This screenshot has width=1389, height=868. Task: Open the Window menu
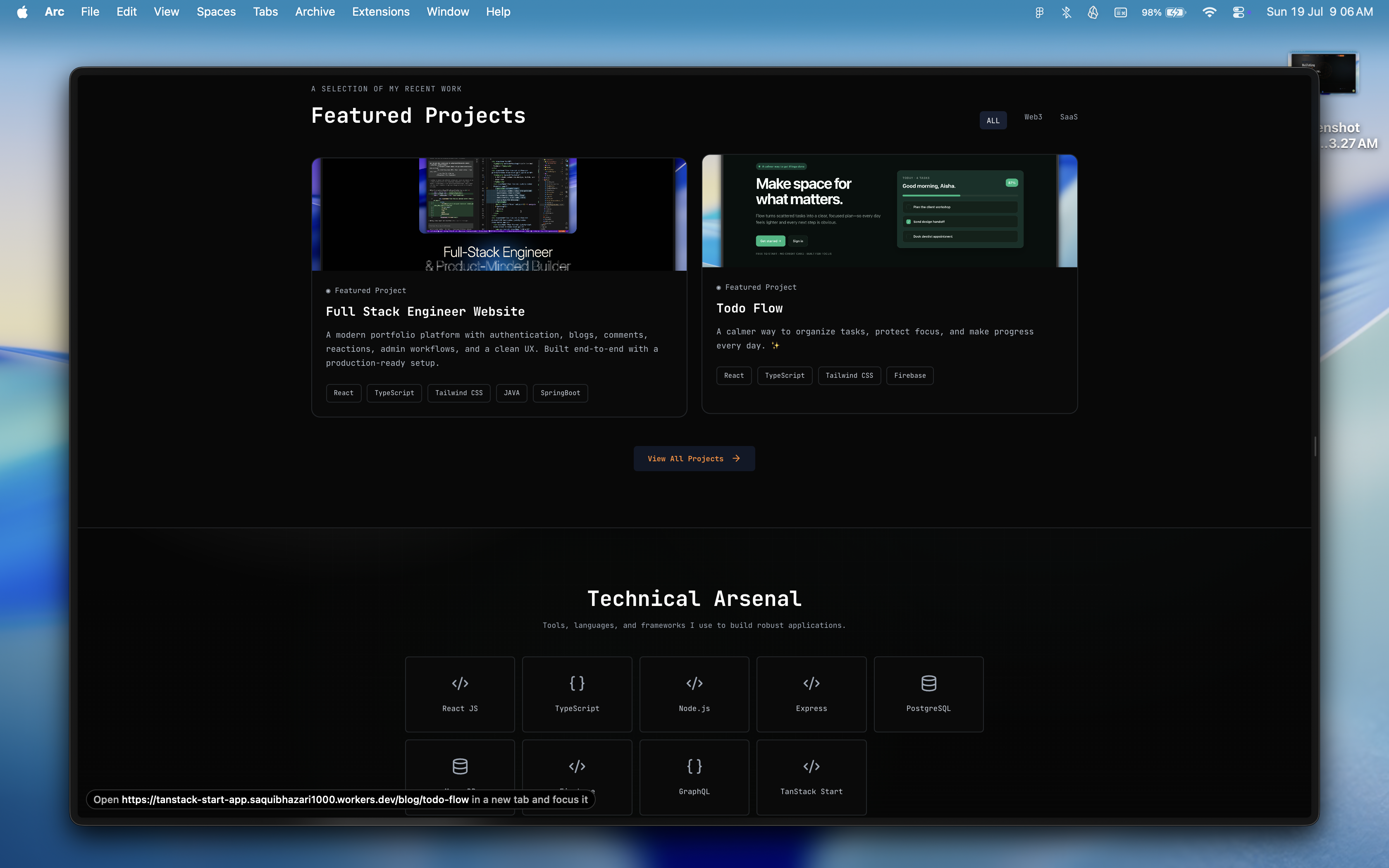click(x=448, y=12)
